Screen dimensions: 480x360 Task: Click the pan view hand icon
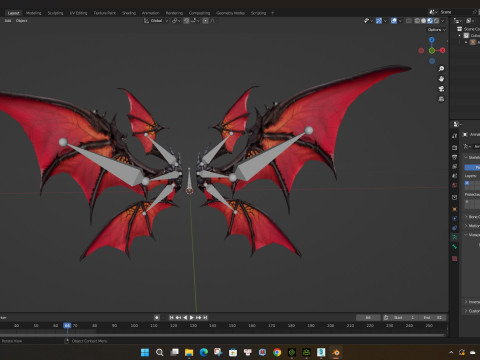(441, 79)
